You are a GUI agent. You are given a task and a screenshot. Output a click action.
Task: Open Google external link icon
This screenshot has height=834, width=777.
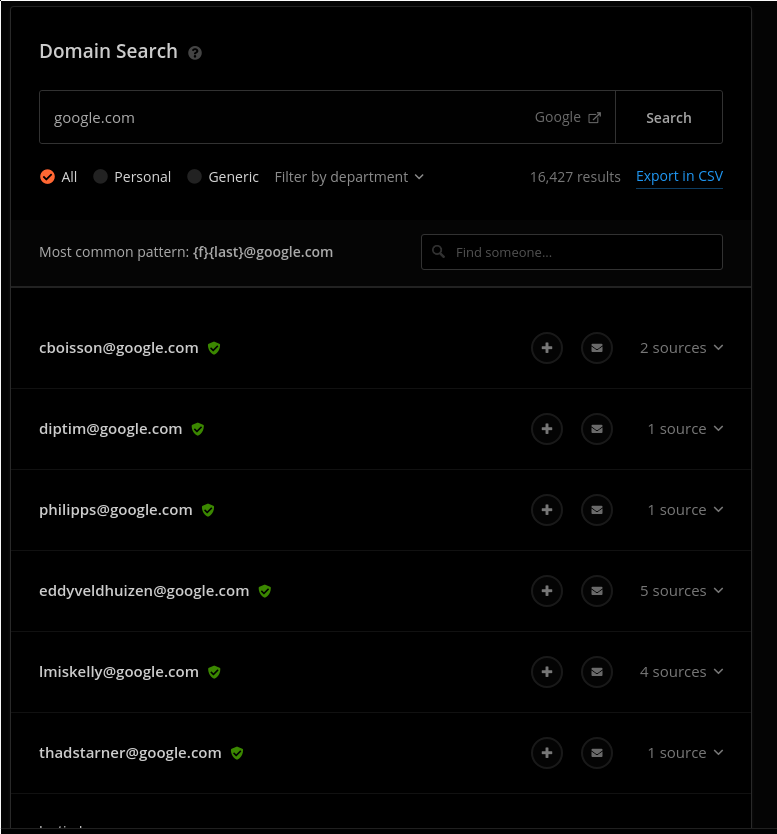click(594, 118)
